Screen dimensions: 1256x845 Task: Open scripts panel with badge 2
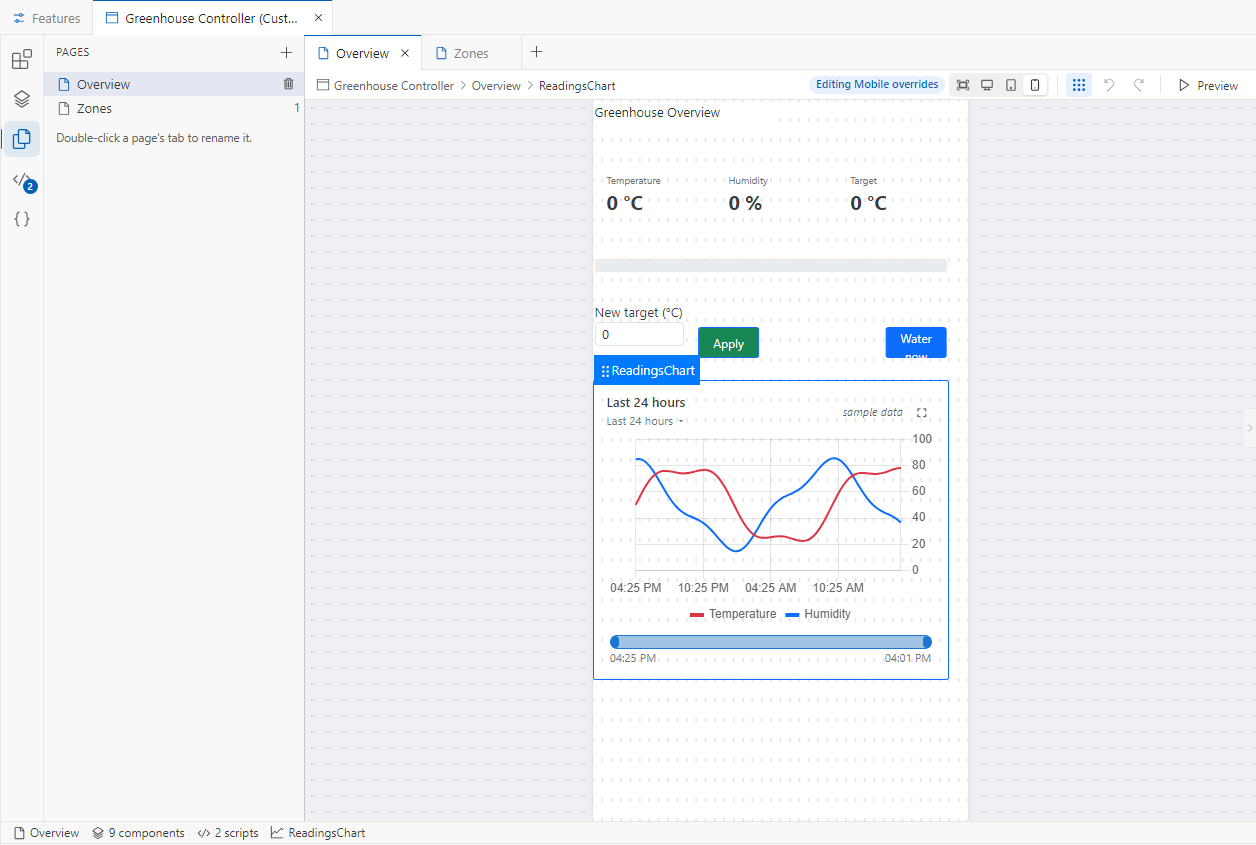click(22, 180)
